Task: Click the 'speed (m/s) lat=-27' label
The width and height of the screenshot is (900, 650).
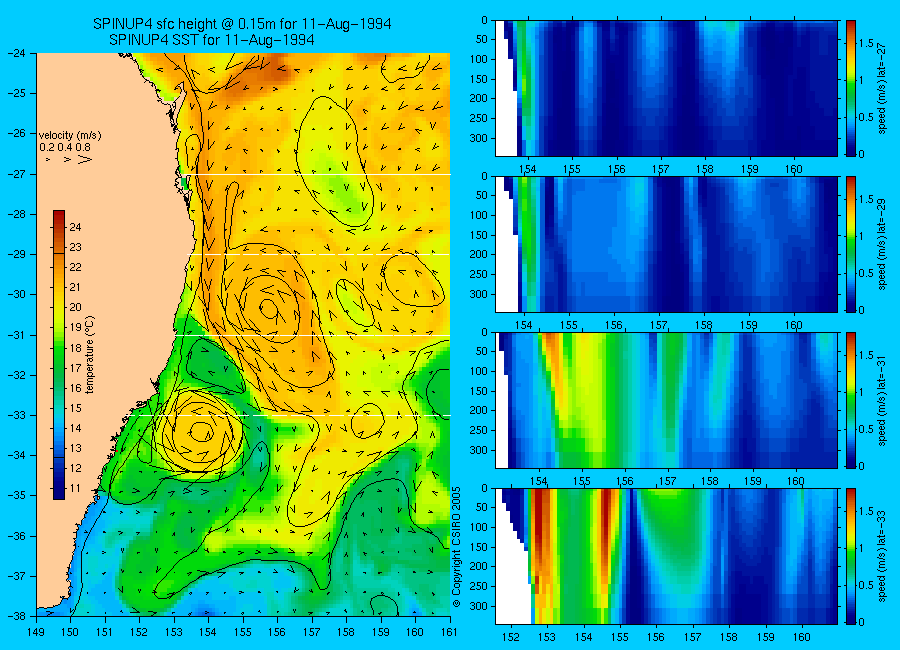Action: [x=883, y=88]
